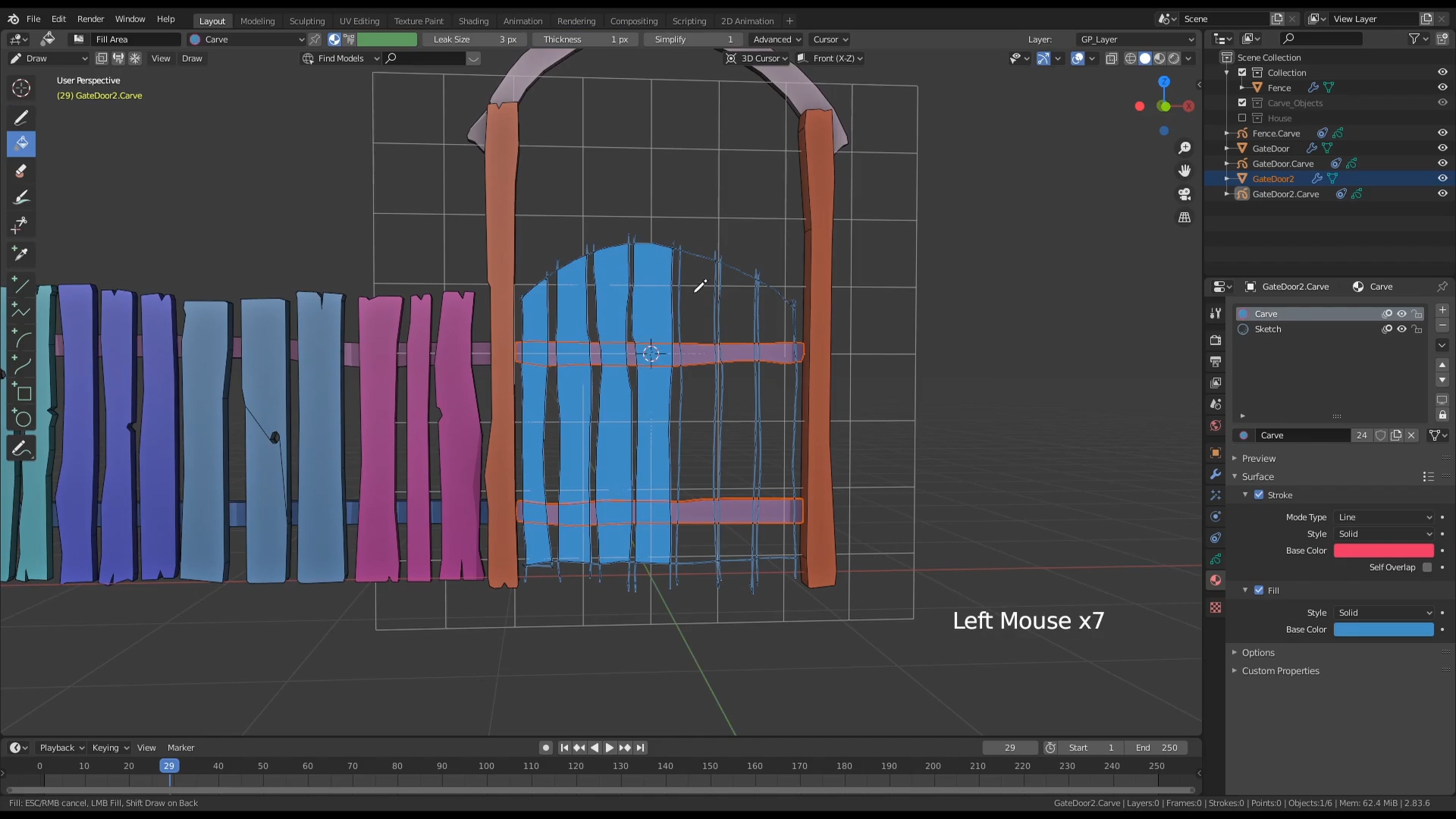
Task: Open the Texture properties checker icon
Action: point(1216,607)
